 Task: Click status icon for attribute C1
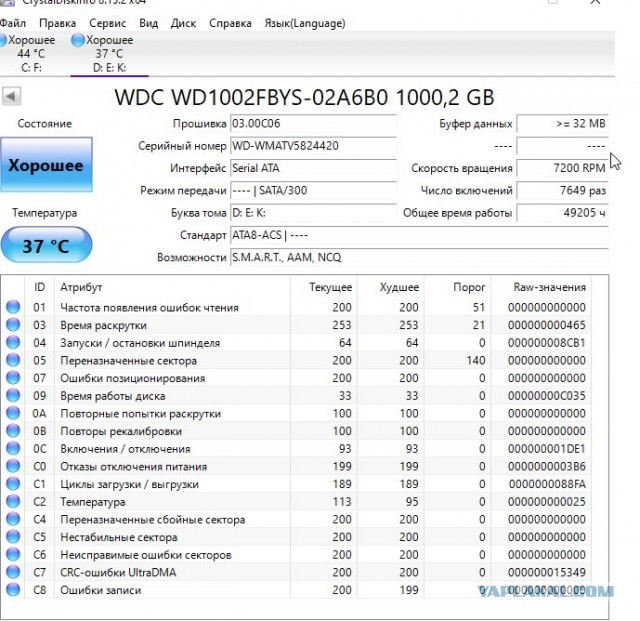click(x=13, y=484)
